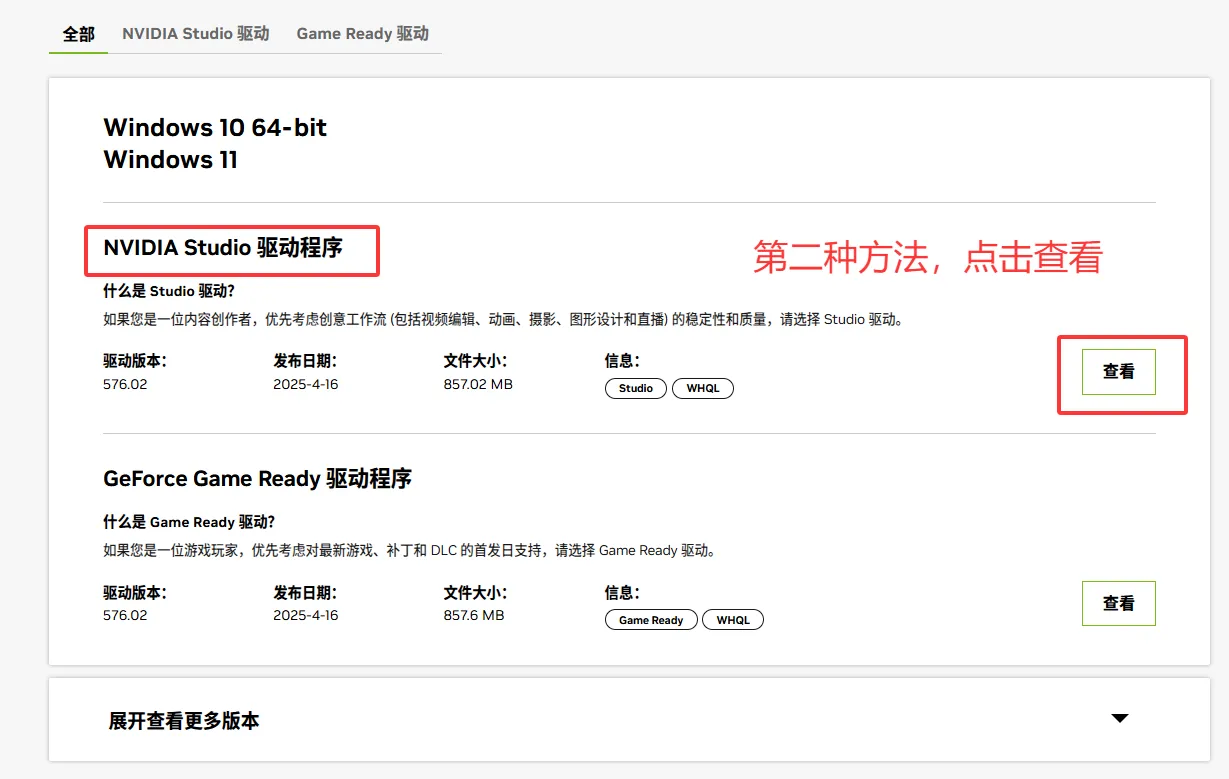1229x779 pixels.
Task: Click WHQL tag in Game Ready row
Action: pos(733,620)
